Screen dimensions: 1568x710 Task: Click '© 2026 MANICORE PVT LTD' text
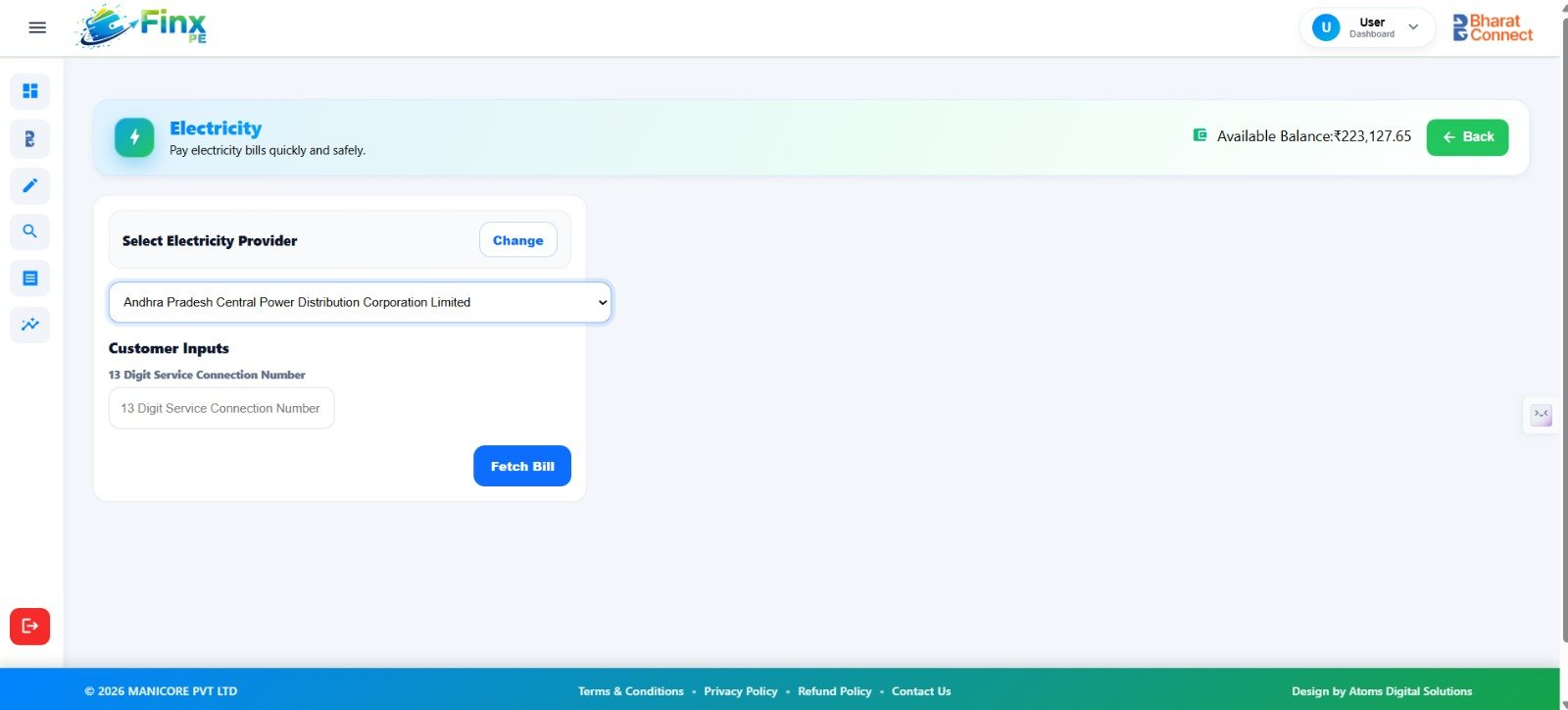161,691
